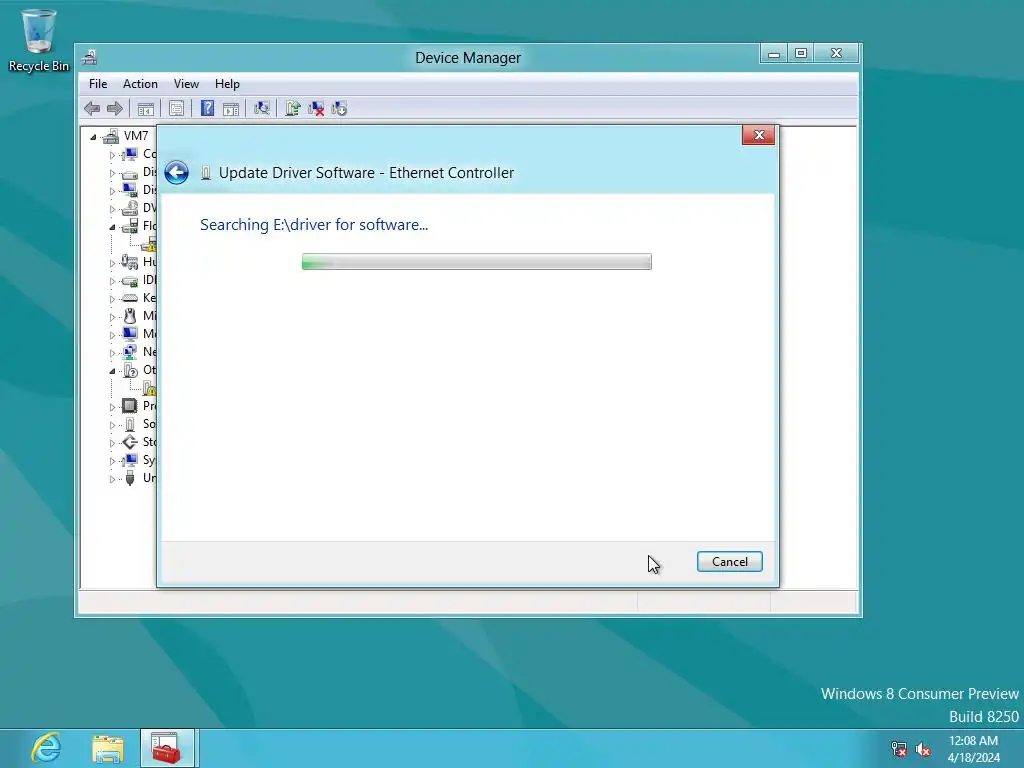Select the processor chip icon in device tree
The height and width of the screenshot is (768, 1024).
pyautogui.click(x=130, y=406)
